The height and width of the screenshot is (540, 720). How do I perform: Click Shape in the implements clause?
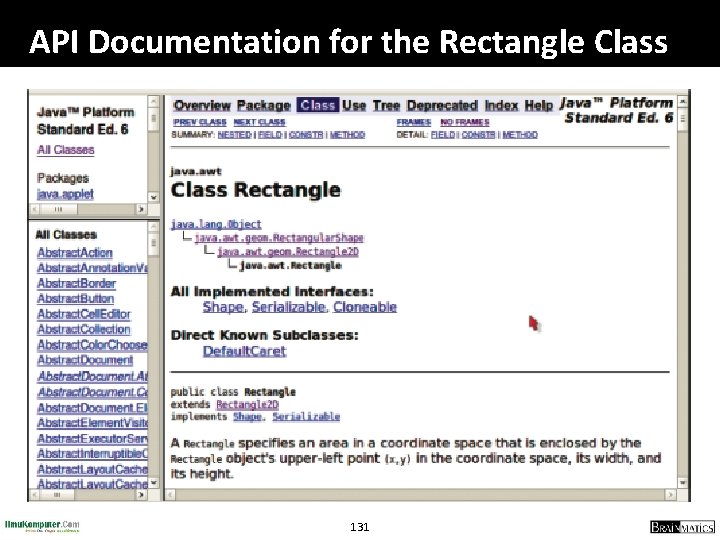tap(248, 416)
